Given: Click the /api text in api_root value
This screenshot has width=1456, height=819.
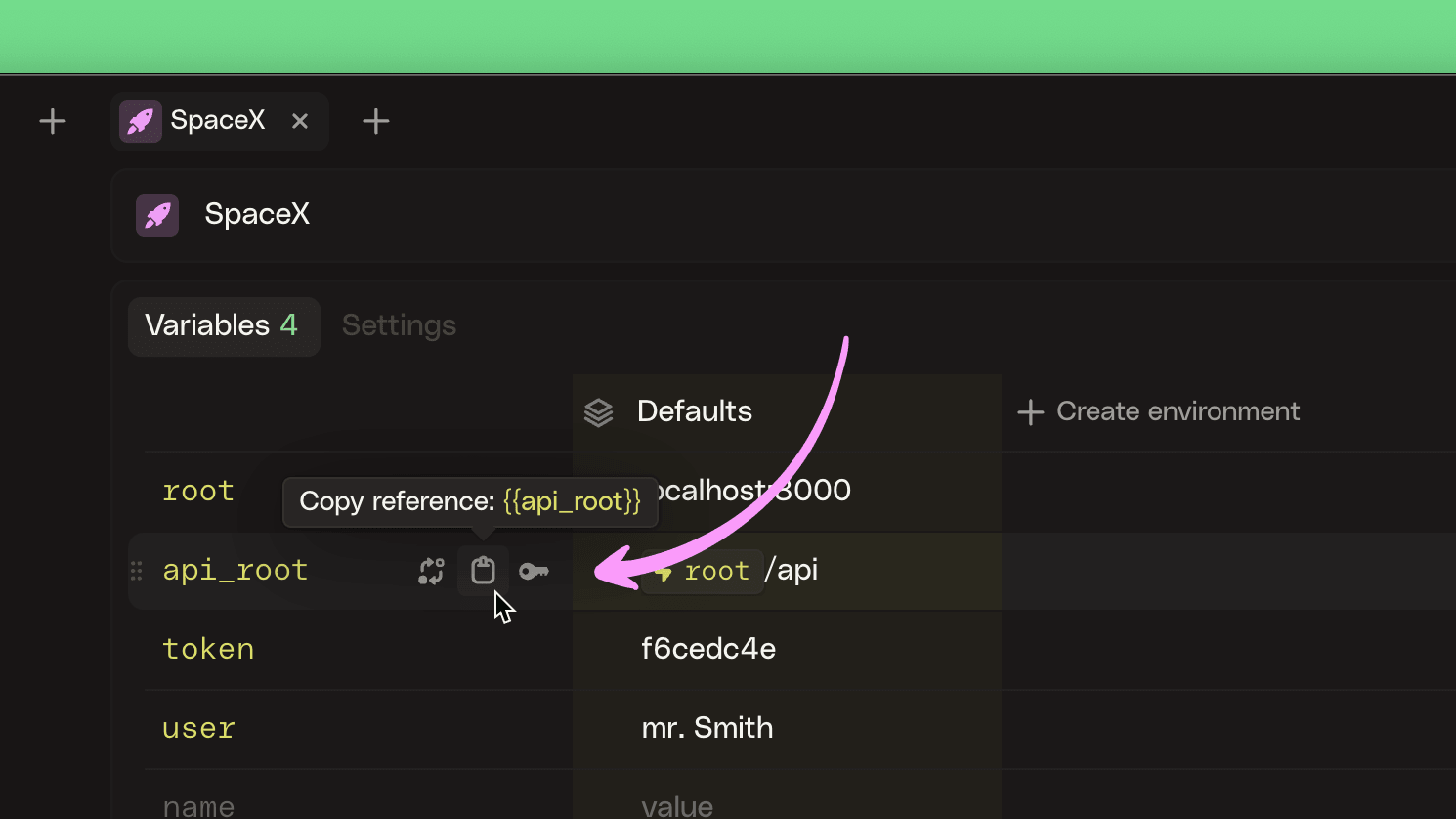Looking at the screenshot, I should pyautogui.click(x=792, y=570).
